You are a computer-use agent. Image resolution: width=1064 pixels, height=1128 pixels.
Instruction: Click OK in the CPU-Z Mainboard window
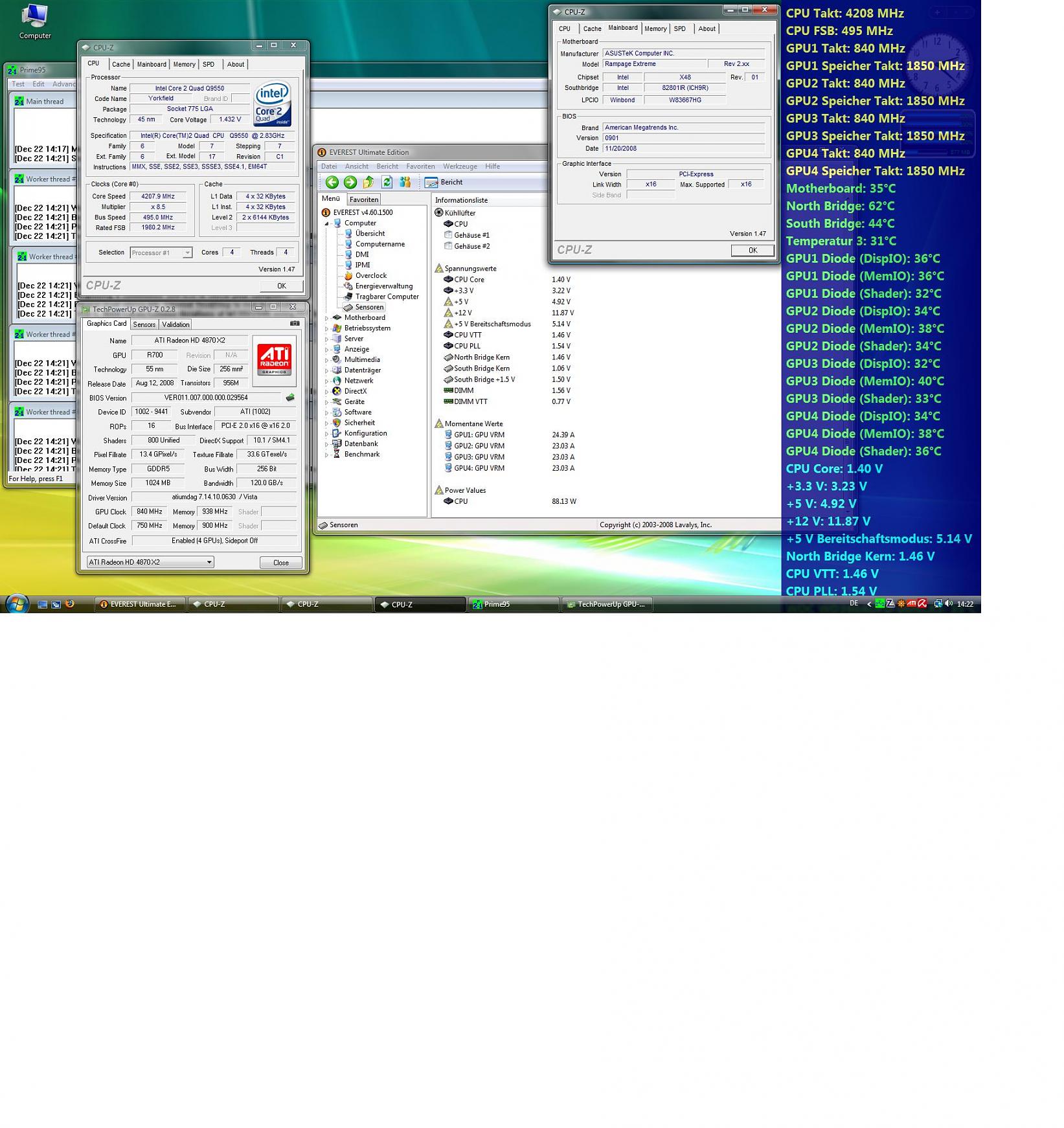(x=753, y=251)
